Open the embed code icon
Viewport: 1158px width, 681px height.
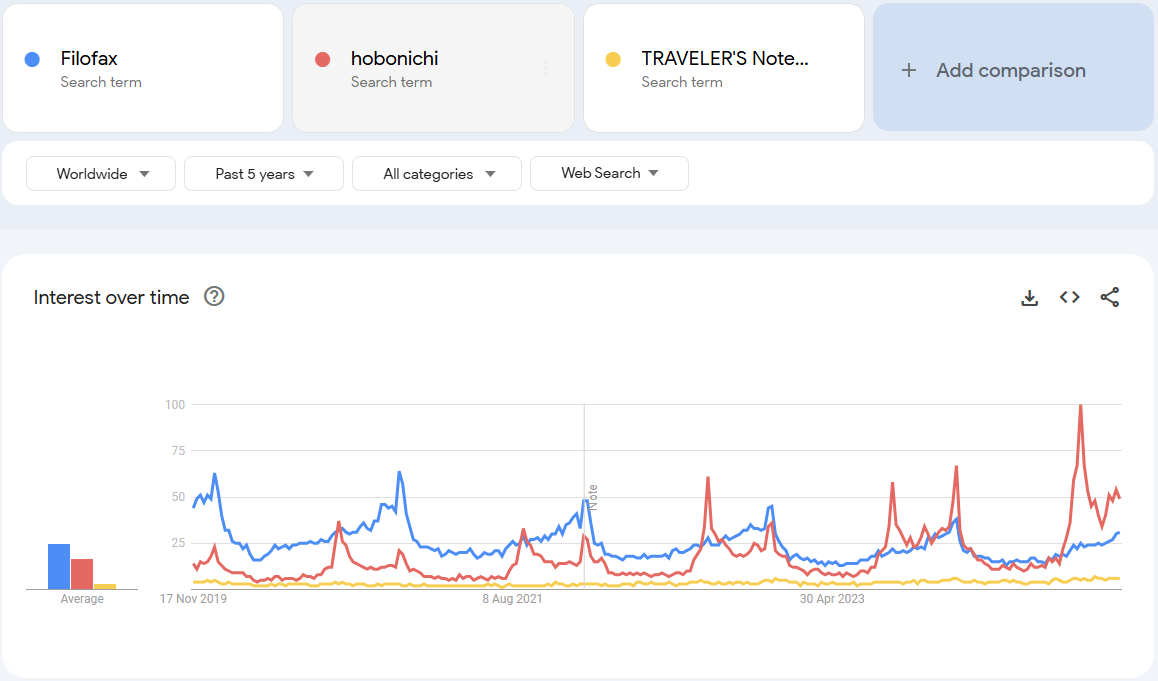click(1069, 297)
